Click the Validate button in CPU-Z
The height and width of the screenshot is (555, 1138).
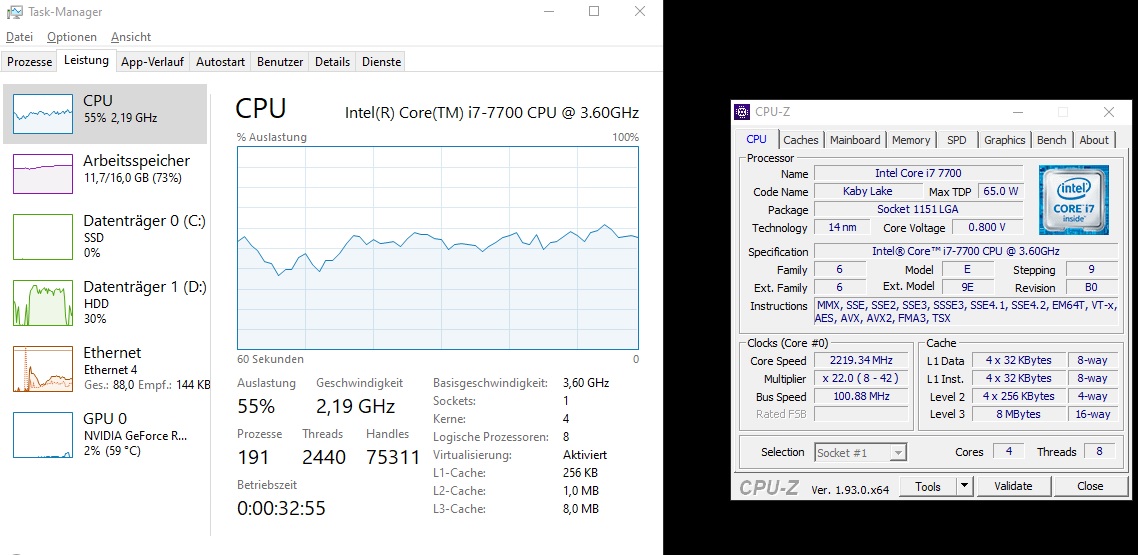point(1014,487)
